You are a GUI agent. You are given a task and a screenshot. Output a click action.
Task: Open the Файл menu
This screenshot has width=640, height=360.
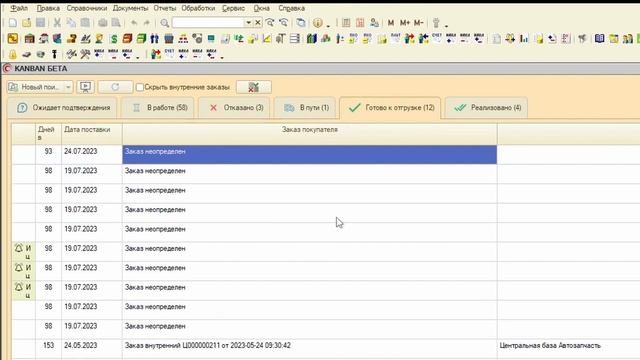(19, 8)
